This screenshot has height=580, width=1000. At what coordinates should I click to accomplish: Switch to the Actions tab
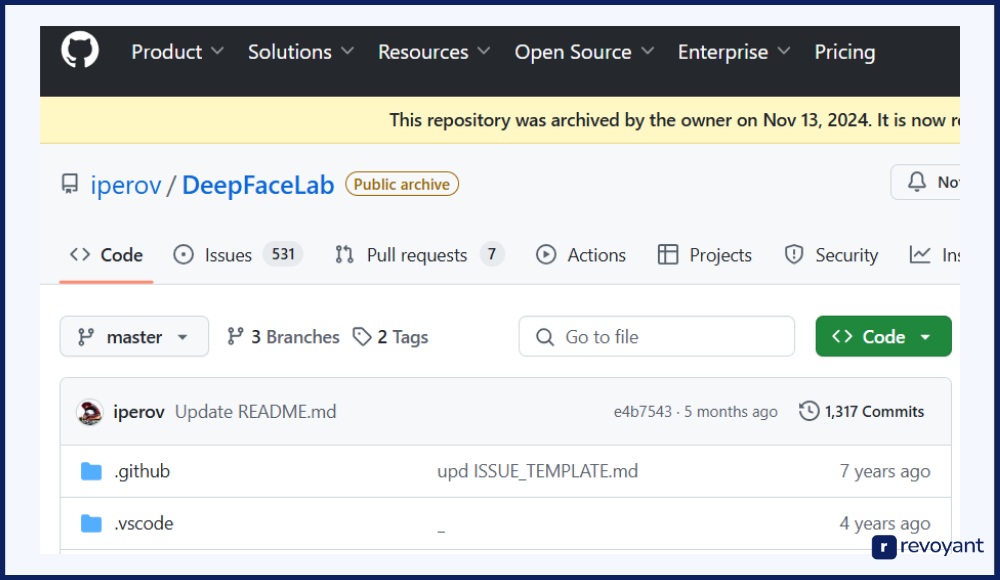(x=580, y=255)
